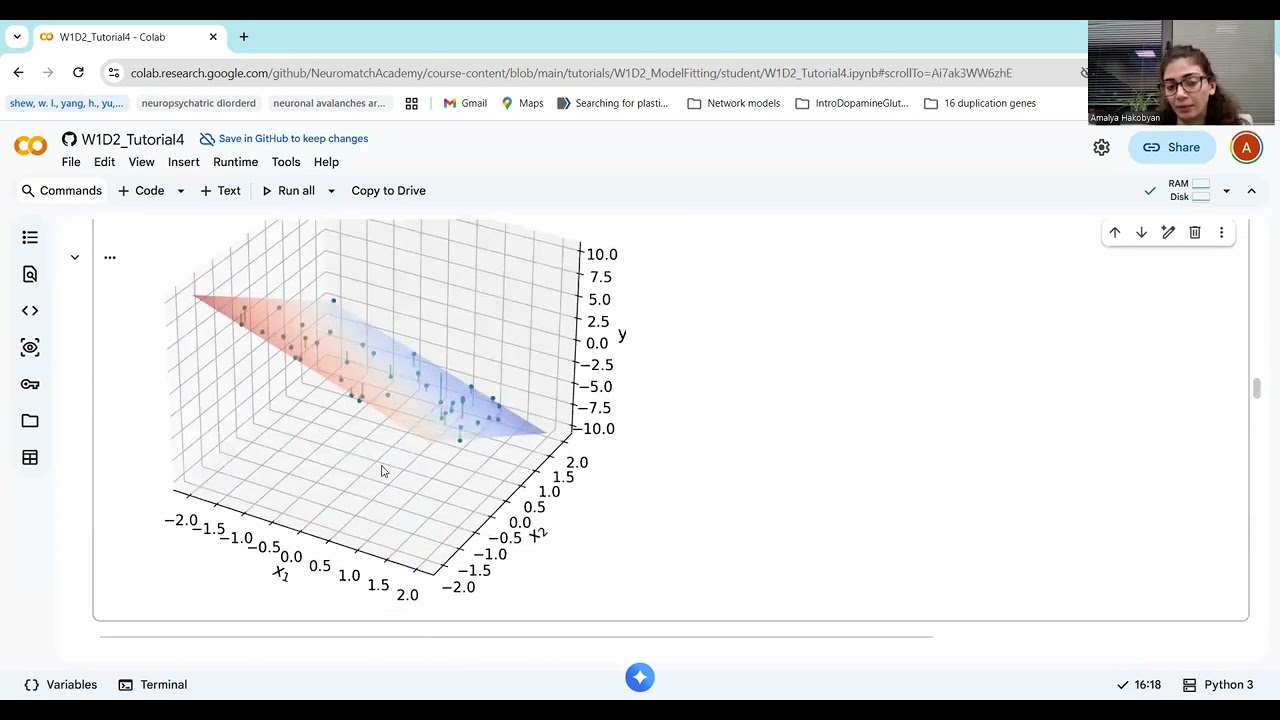Image resolution: width=1280 pixels, height=720 pixels.
Task: Click the RAM Disk usage indicator
Action: pos(1189,191)
